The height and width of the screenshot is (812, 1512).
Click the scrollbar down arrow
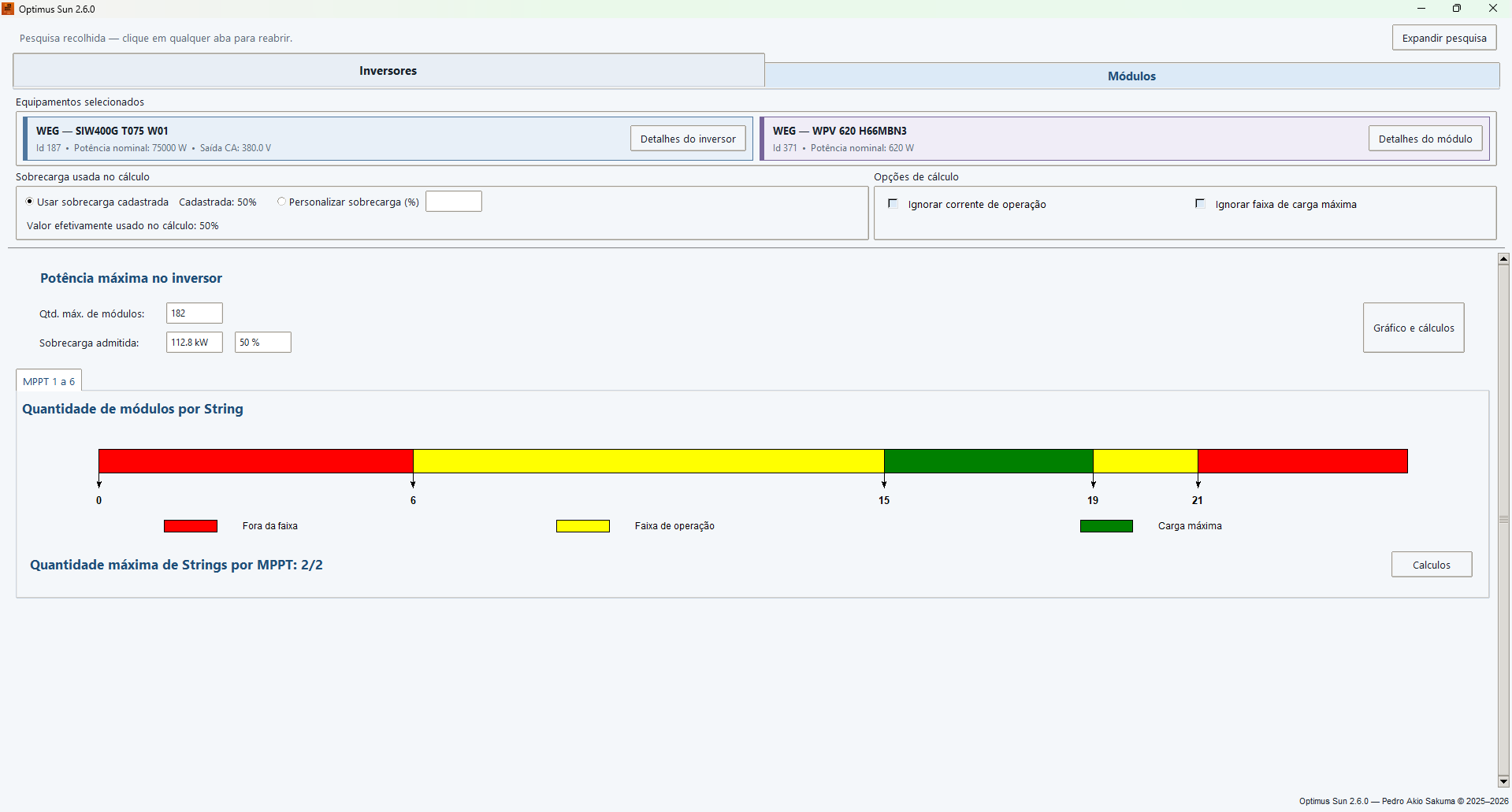1503,781
